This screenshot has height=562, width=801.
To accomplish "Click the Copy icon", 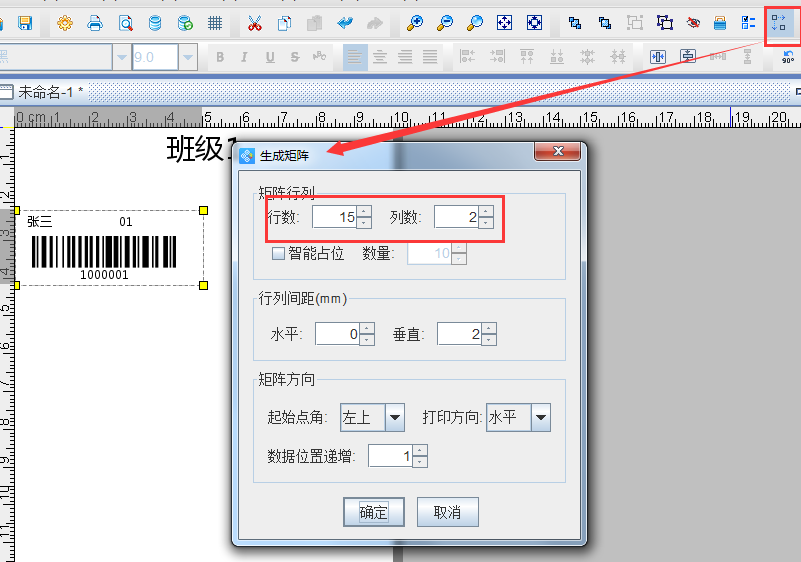I will click(285, 23).
